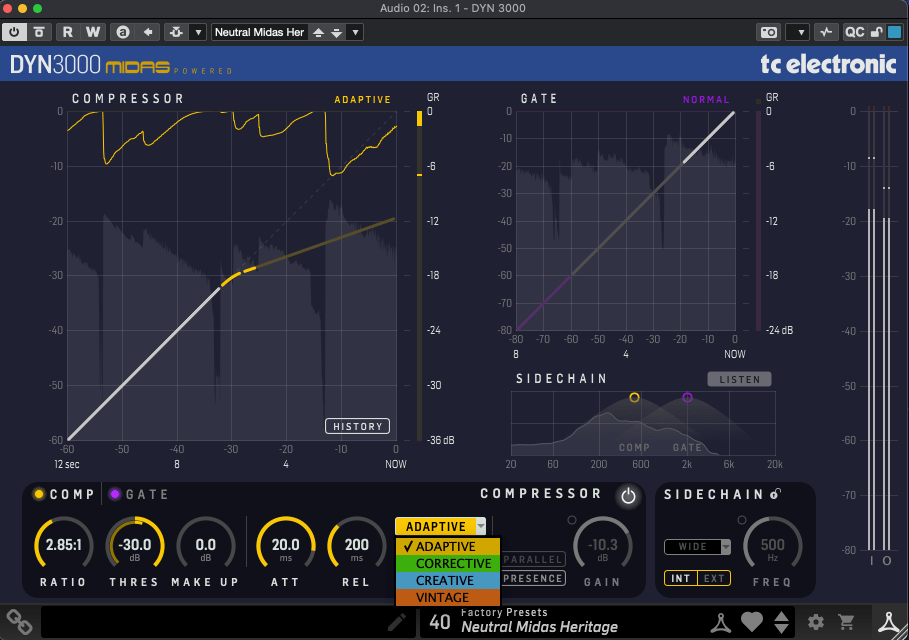Screen dimensions: 909x640
Task: Enable Read automation (R) button
Action: point(69,32)
